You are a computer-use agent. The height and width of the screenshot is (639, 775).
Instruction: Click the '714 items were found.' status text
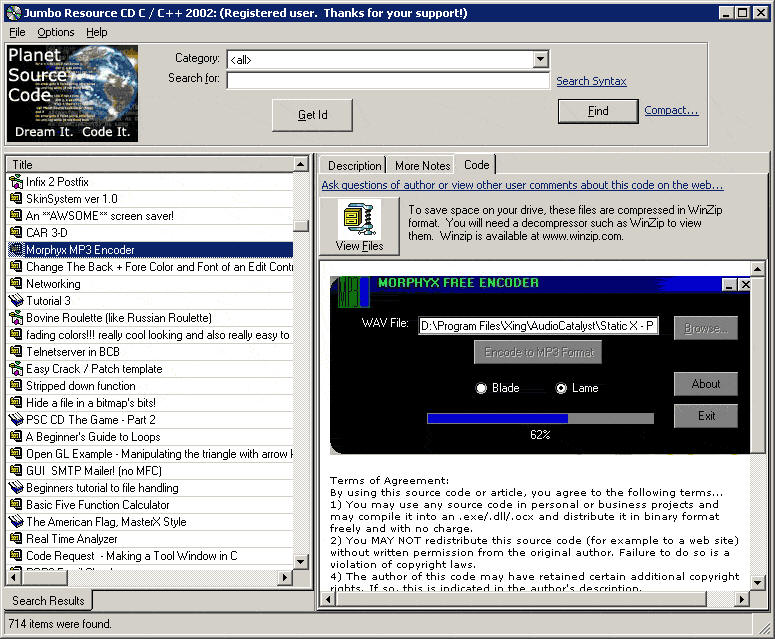[x=60, y=624]
